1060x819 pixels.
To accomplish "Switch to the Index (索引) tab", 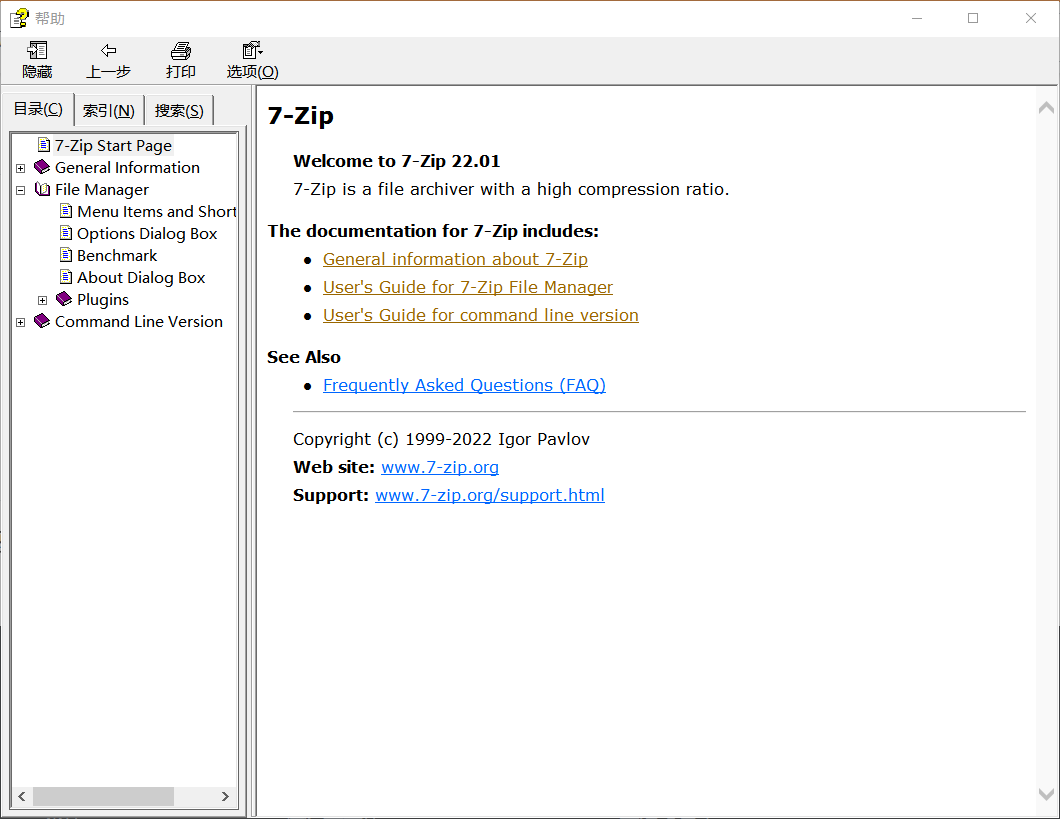I will pyautogui.click(x=108, y=111).
